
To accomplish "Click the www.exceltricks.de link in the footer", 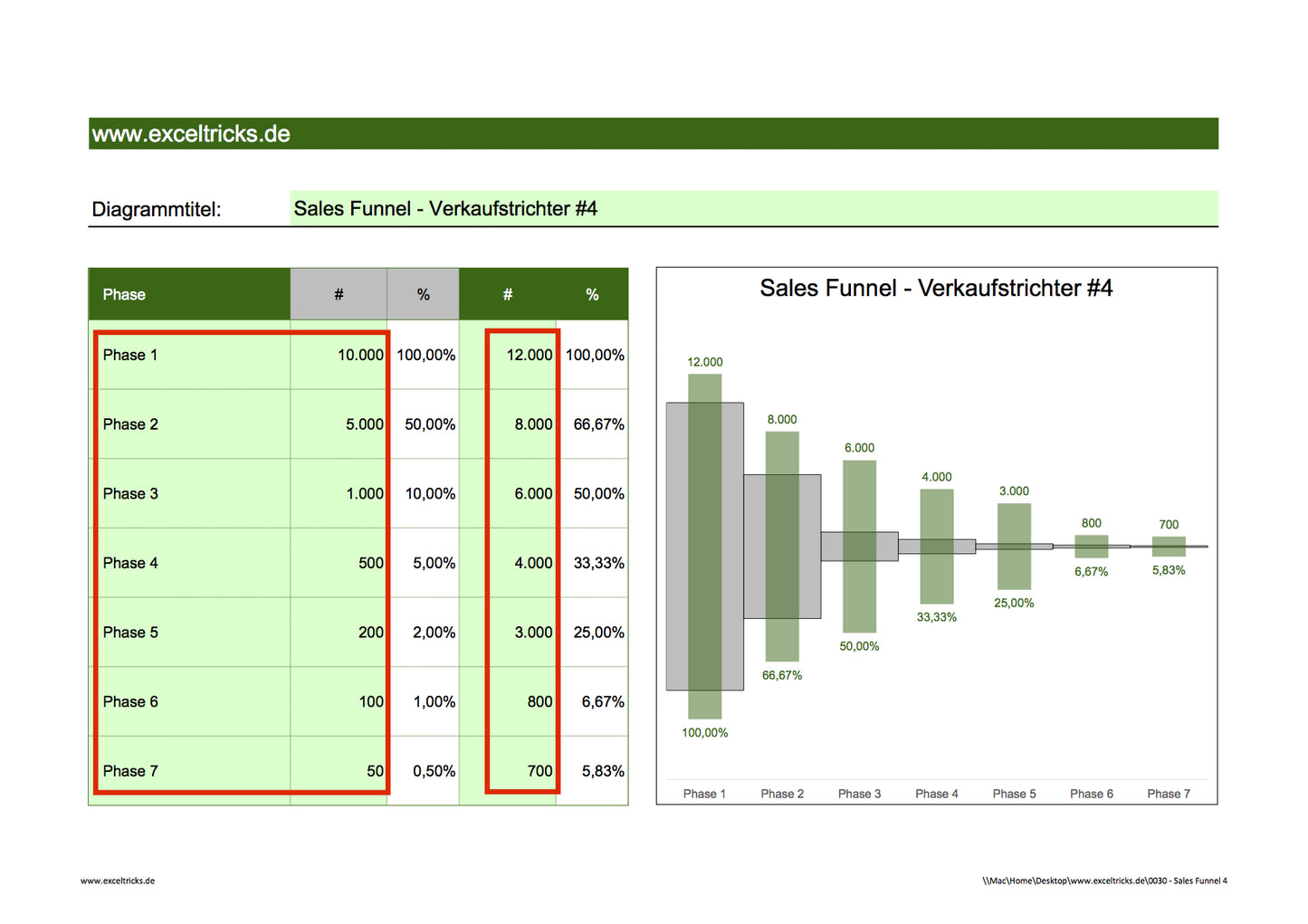I will click(x=117, y=880).
